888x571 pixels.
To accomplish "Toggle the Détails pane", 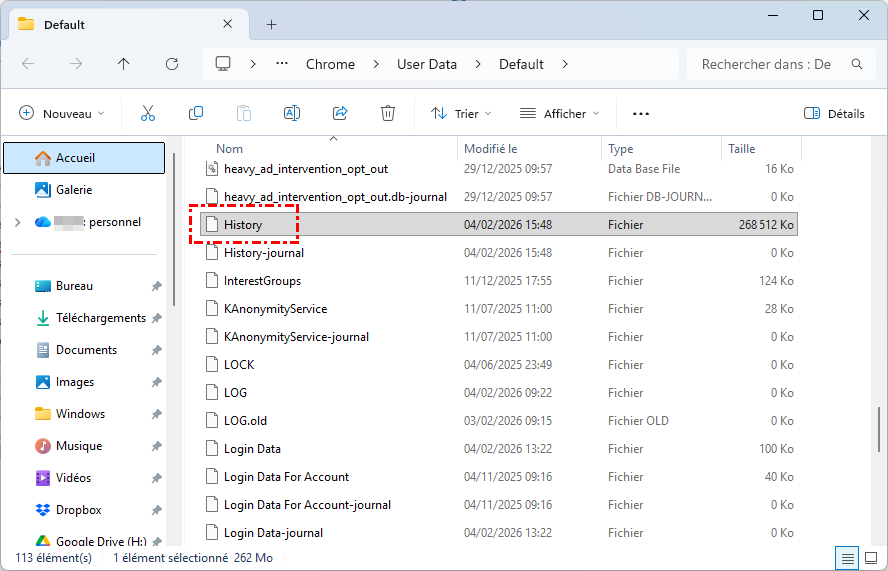I will tap(834, 114).
